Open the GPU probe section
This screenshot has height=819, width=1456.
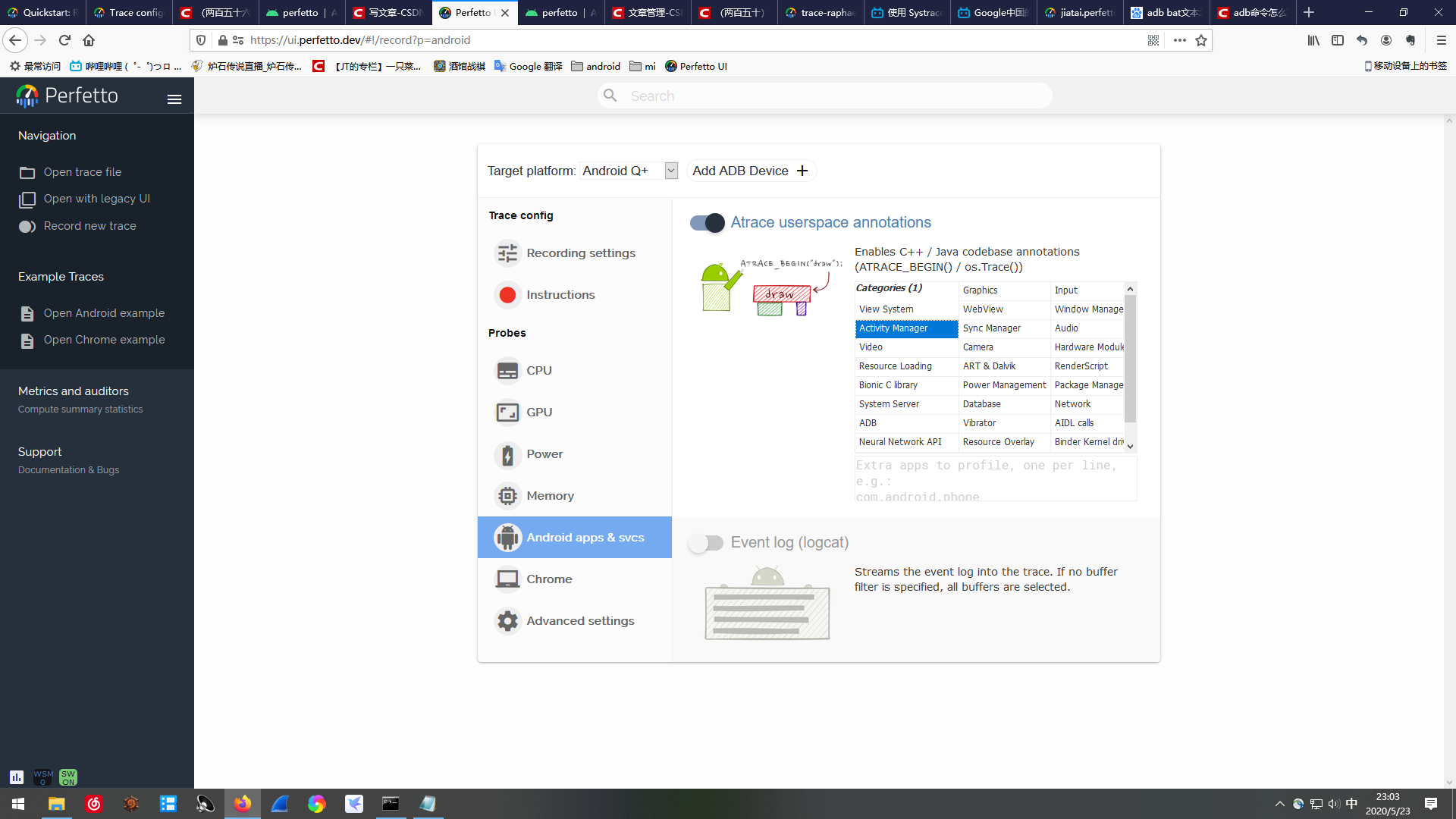pos(538,413)
